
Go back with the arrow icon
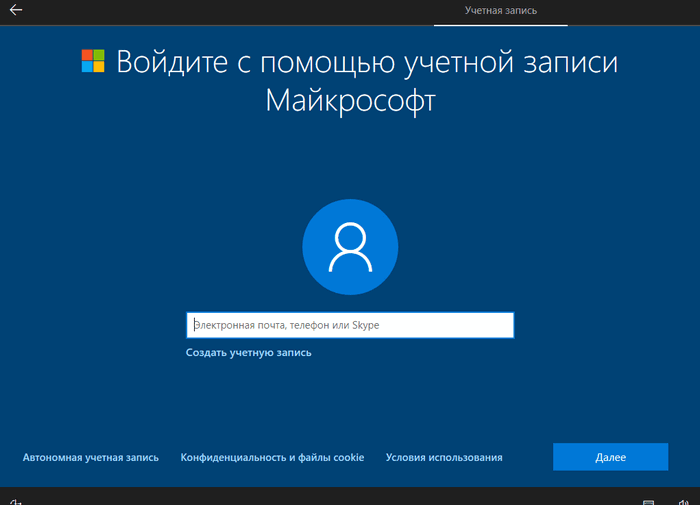point(16,10)
